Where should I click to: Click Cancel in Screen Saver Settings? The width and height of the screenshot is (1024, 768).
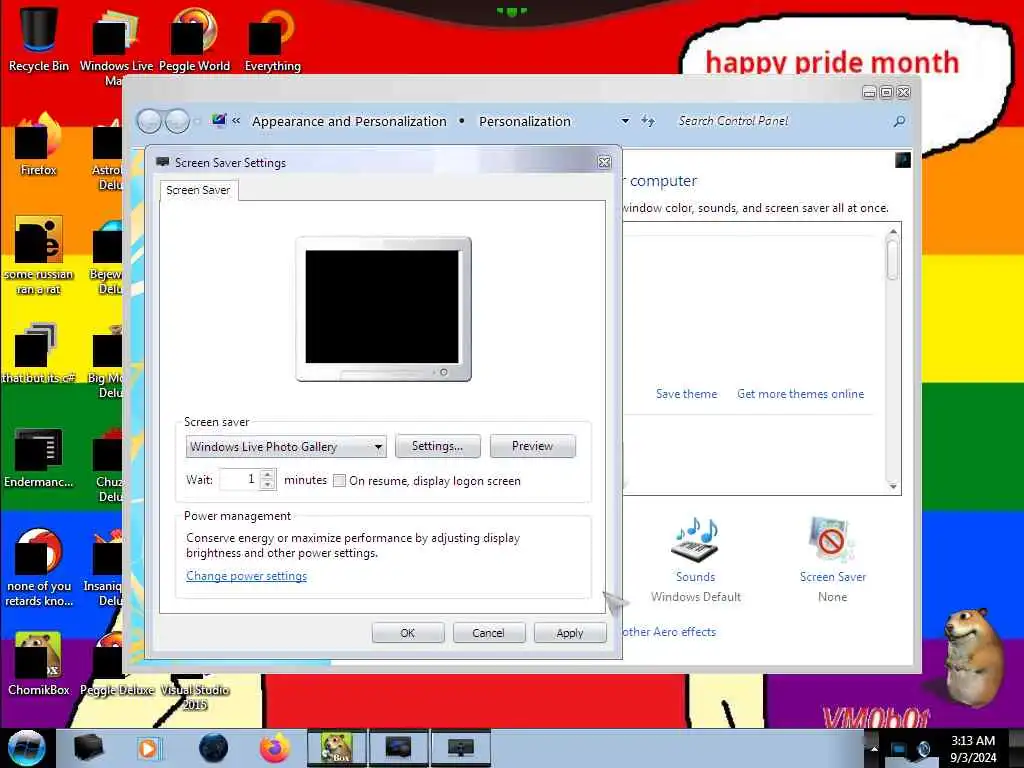(x=488, y=633)
